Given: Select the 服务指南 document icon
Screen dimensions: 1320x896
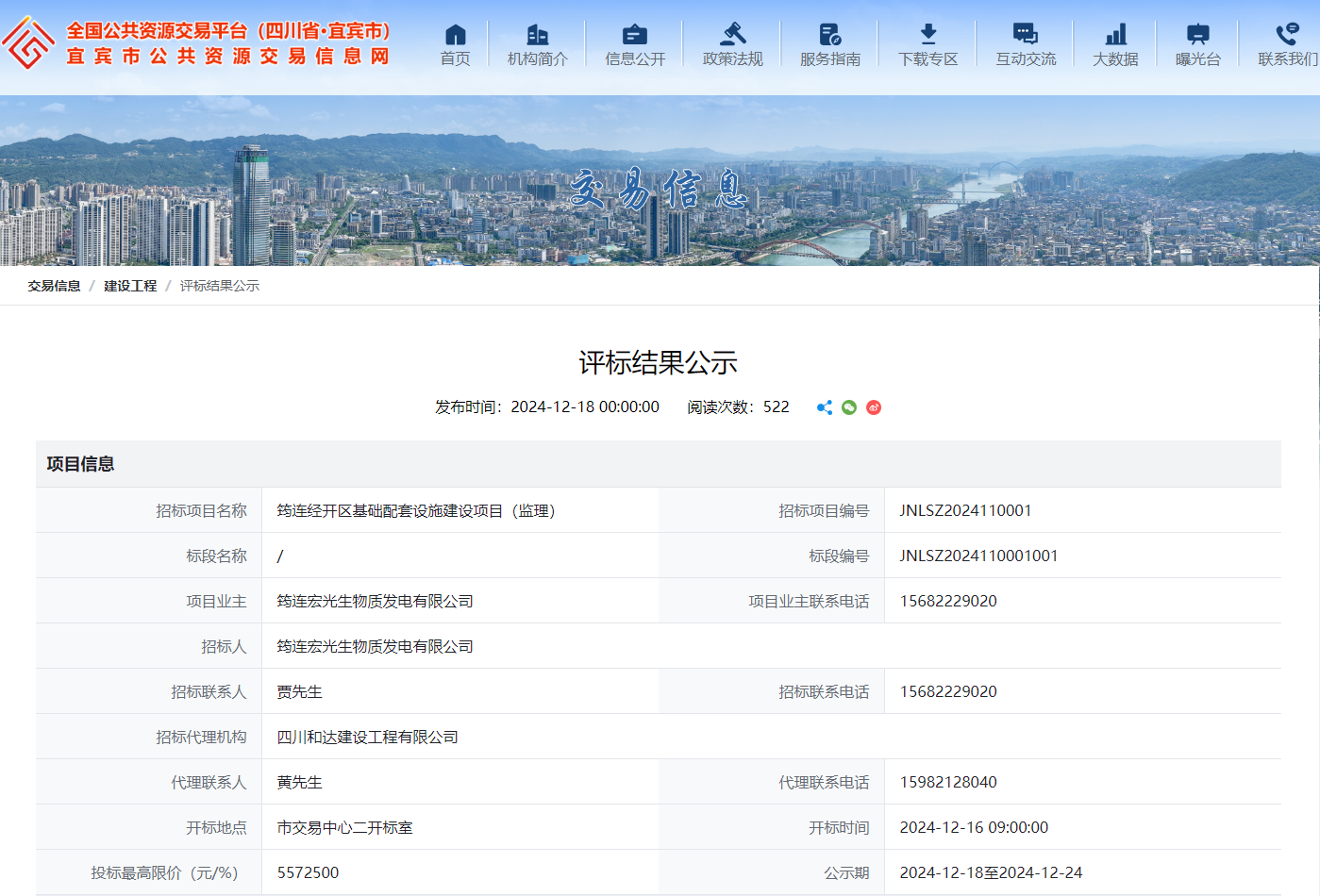Looking at the screenshot, I should (x=830, y=35).
